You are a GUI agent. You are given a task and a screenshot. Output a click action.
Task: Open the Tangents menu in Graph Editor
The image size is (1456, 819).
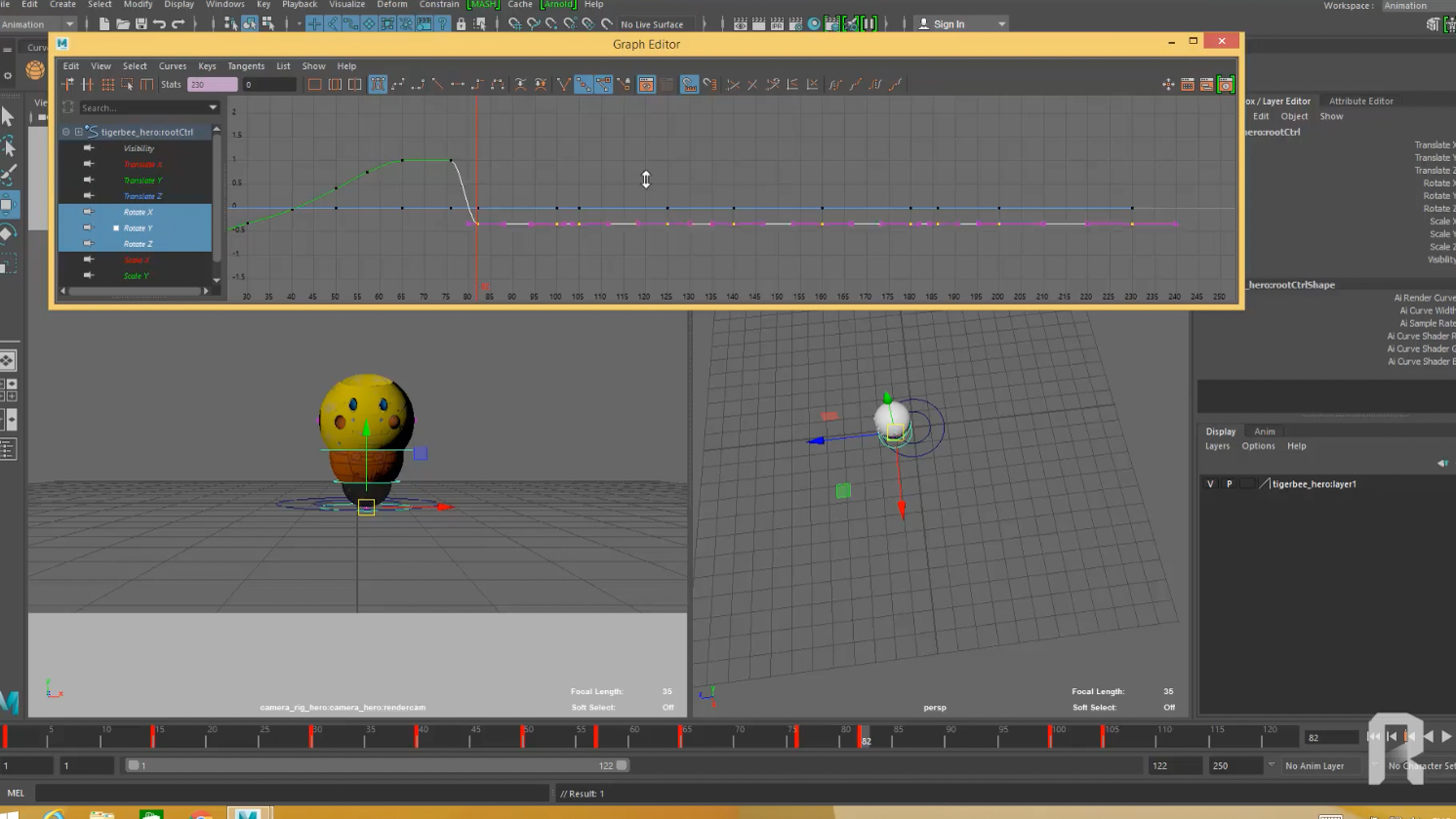[245, 66]
